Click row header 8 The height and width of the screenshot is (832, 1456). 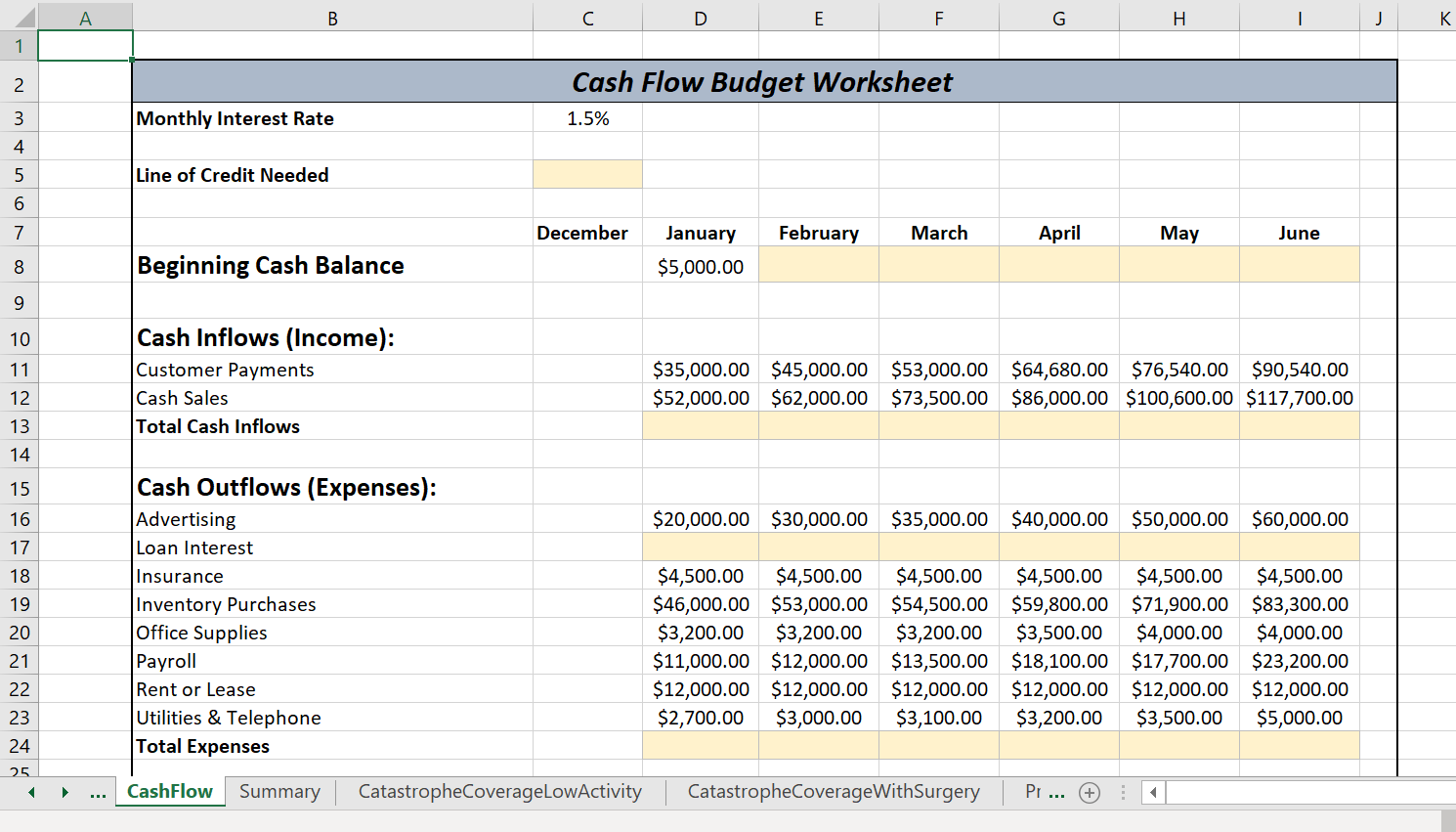(x=19, y=265)
